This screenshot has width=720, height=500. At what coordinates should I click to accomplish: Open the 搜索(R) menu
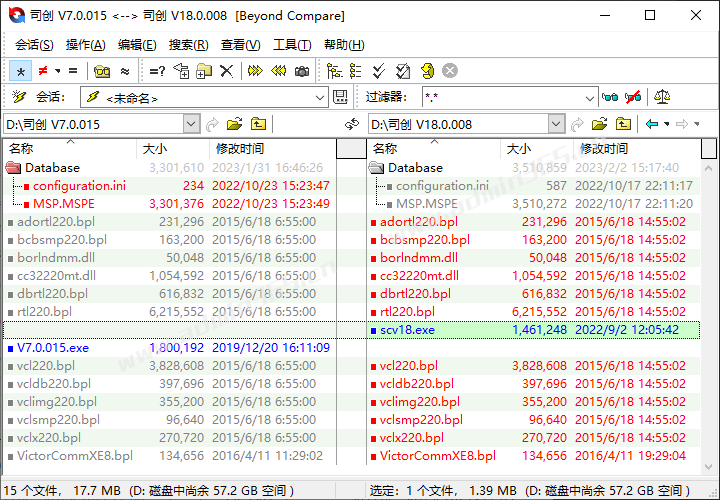point(188,45)
